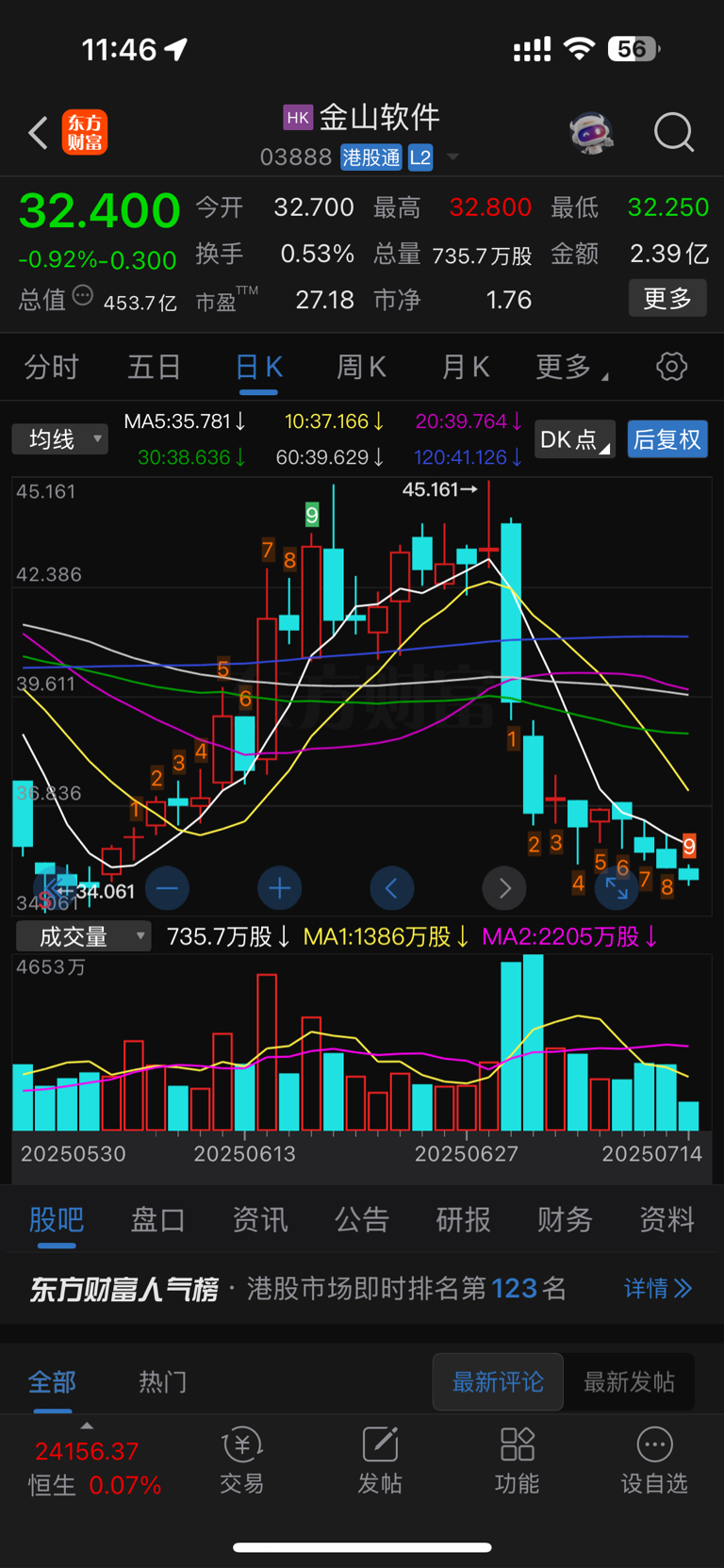The height and width of the screenshot is (1568, 724).
Task: Expand 更多 chart period menu
Action: click(571, 367)
